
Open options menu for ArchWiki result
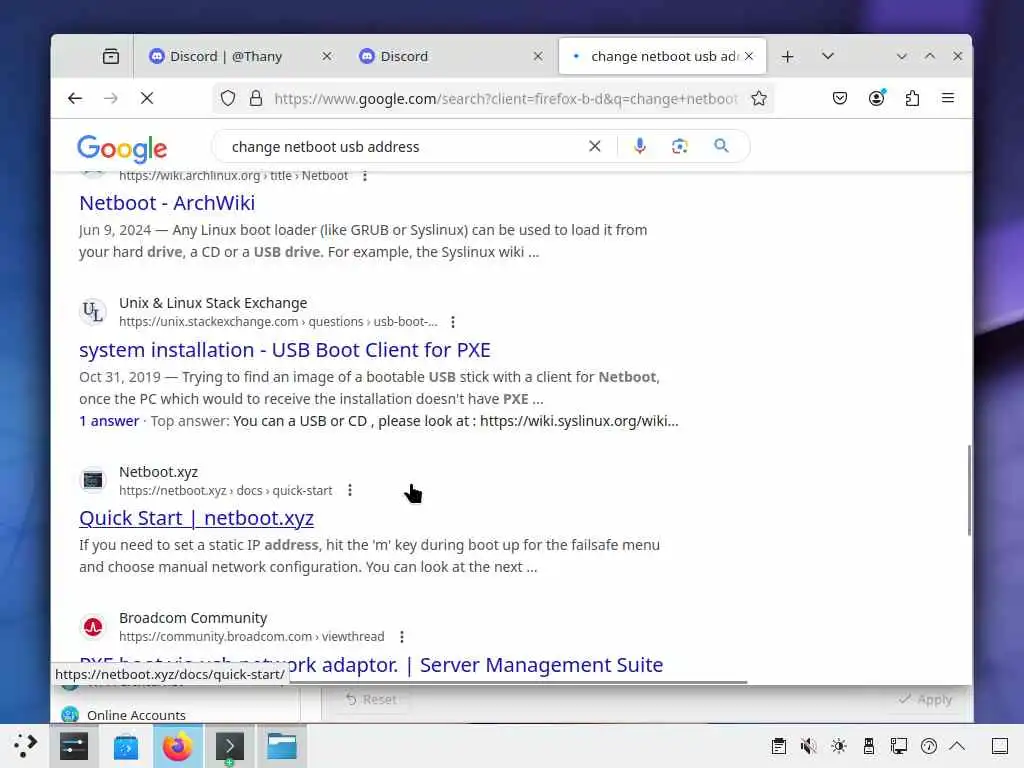pyautogui.click(x=364, y=176)
